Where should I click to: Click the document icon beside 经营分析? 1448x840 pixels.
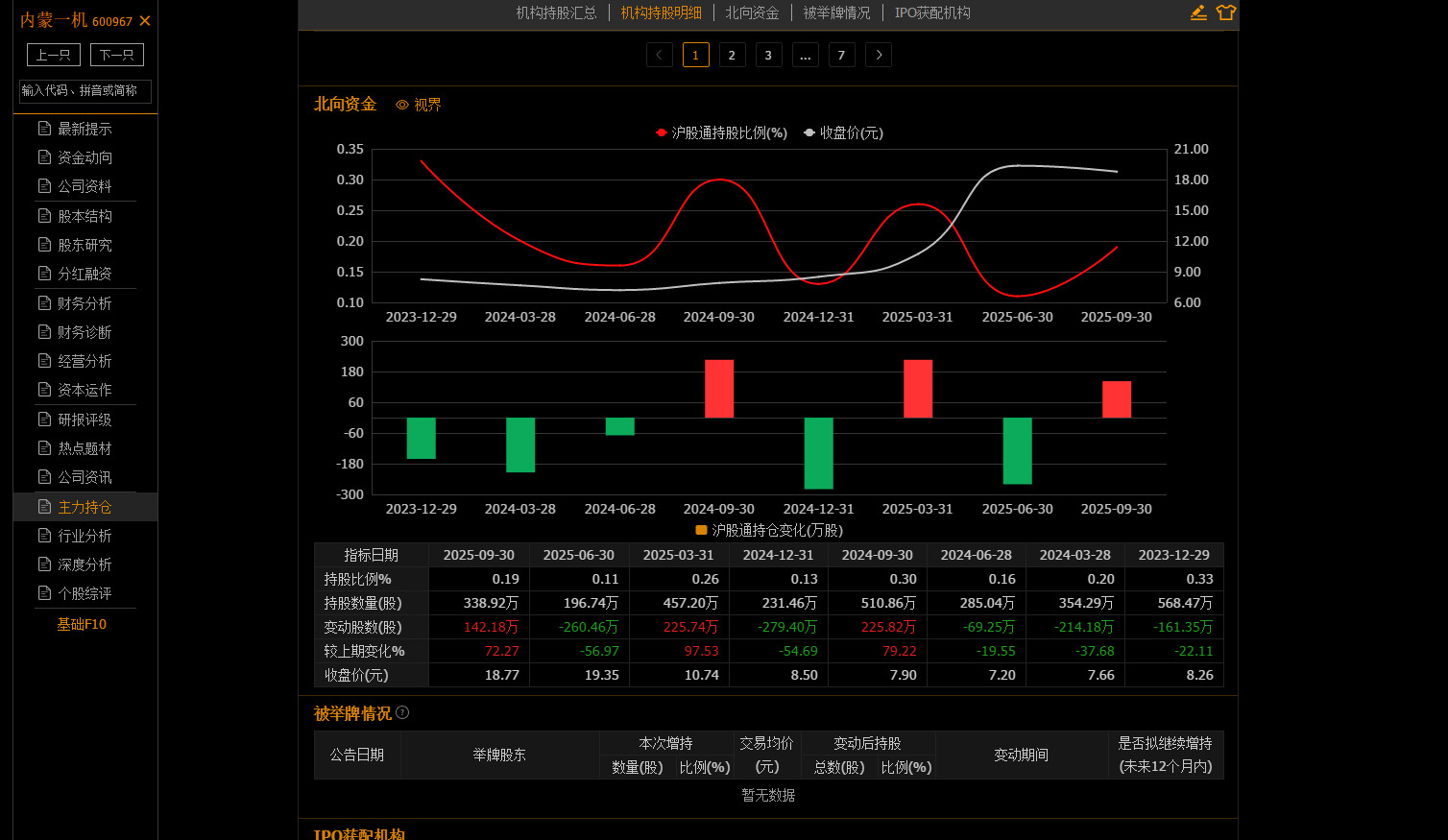click(44, 360)
